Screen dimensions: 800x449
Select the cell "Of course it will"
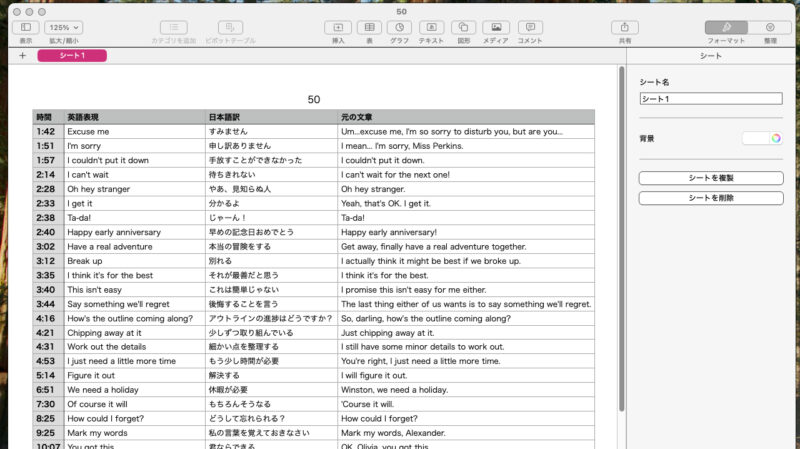coord(135,404)
